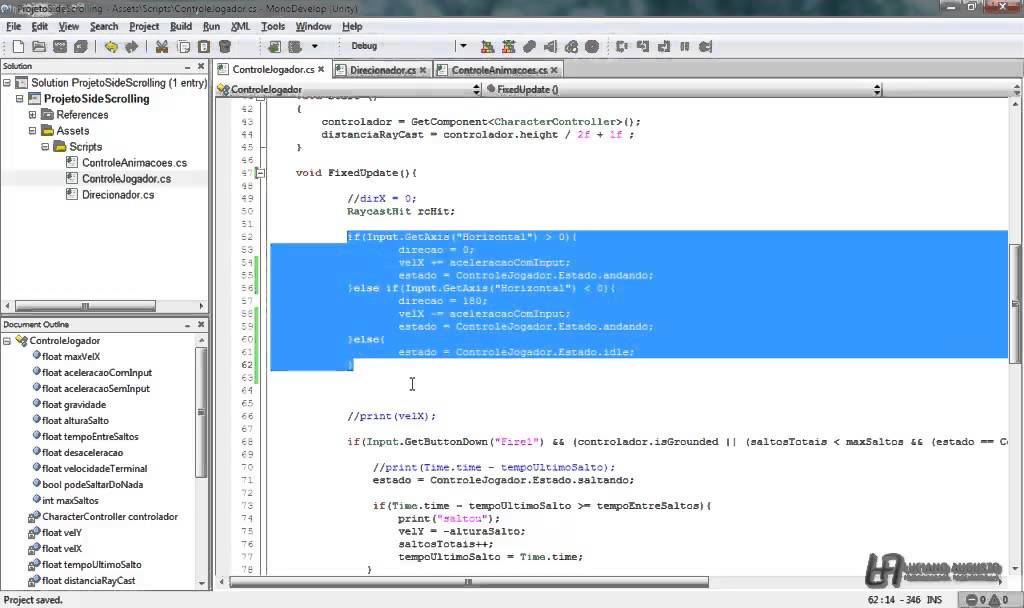The height and width of the screenshot is (608, 1024).
Task: Collapse the Solution ProjetoSideScrolling node
Action: 7,83
